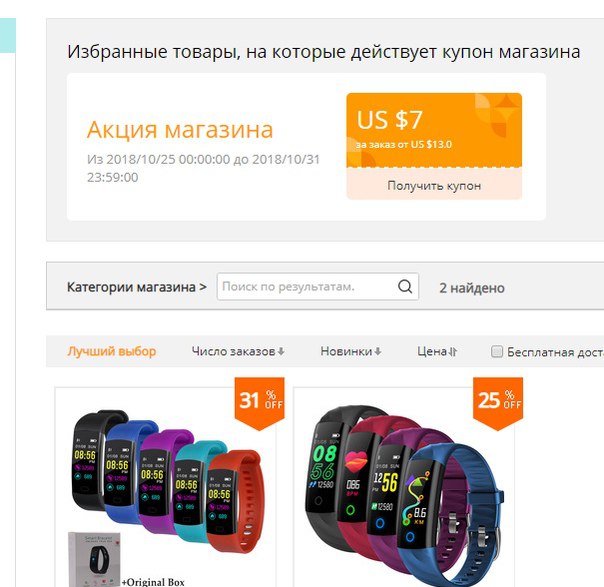
Task: Click the Новинки sort arrow icon
Action: [378, 351]
